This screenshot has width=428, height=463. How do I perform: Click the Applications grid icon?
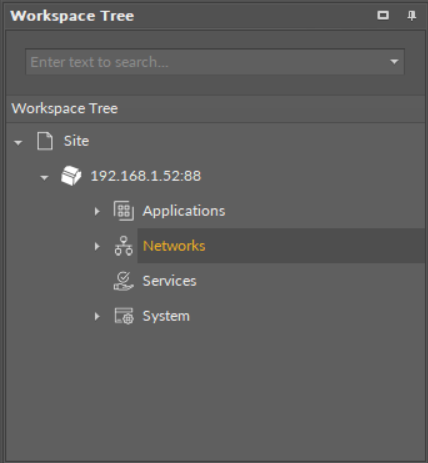pyautogui.click(x=124, y=211)
